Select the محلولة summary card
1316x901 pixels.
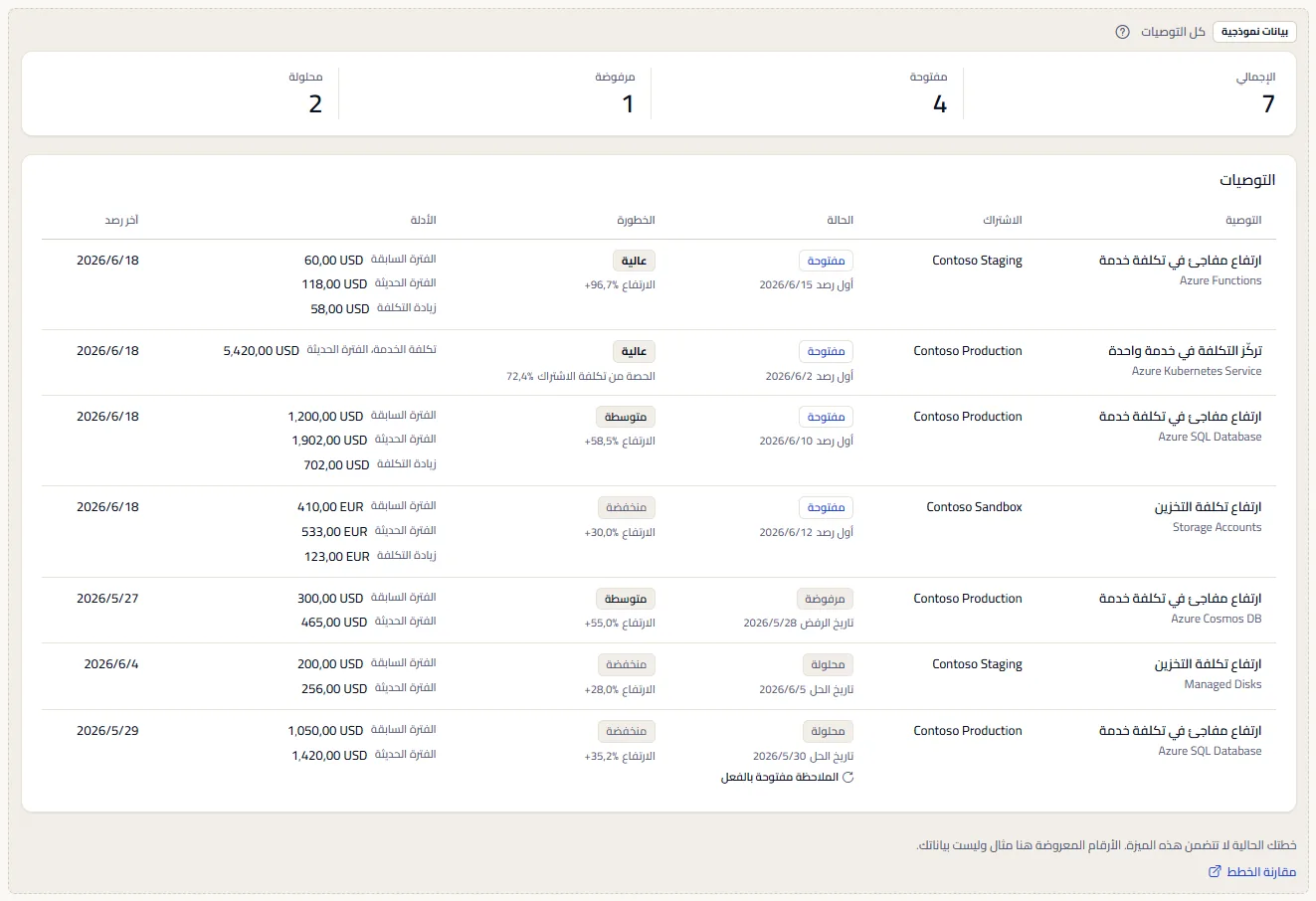(x=182, y=93)
